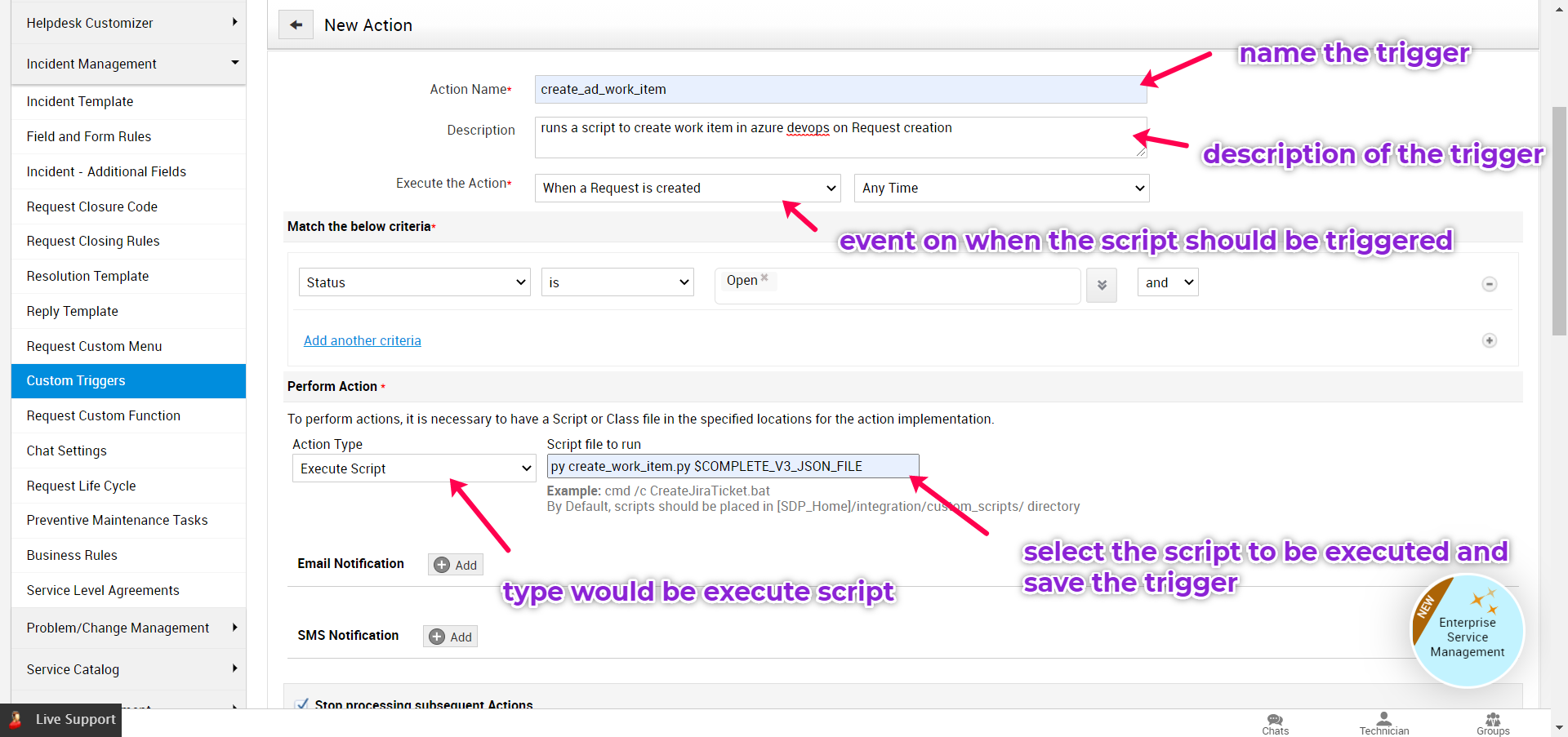Add a new criteria row using plus icon

(1490, 340)
